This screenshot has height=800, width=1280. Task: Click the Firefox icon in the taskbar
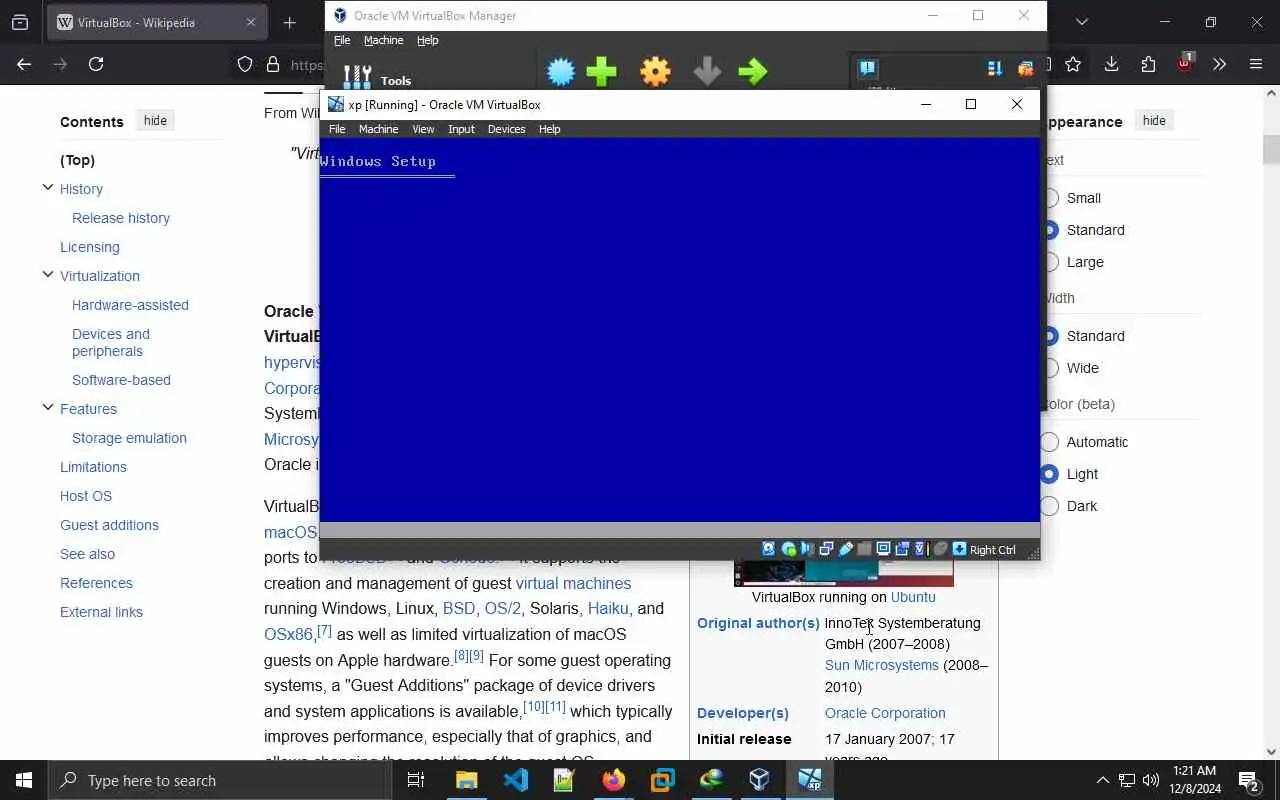[614, 780]
